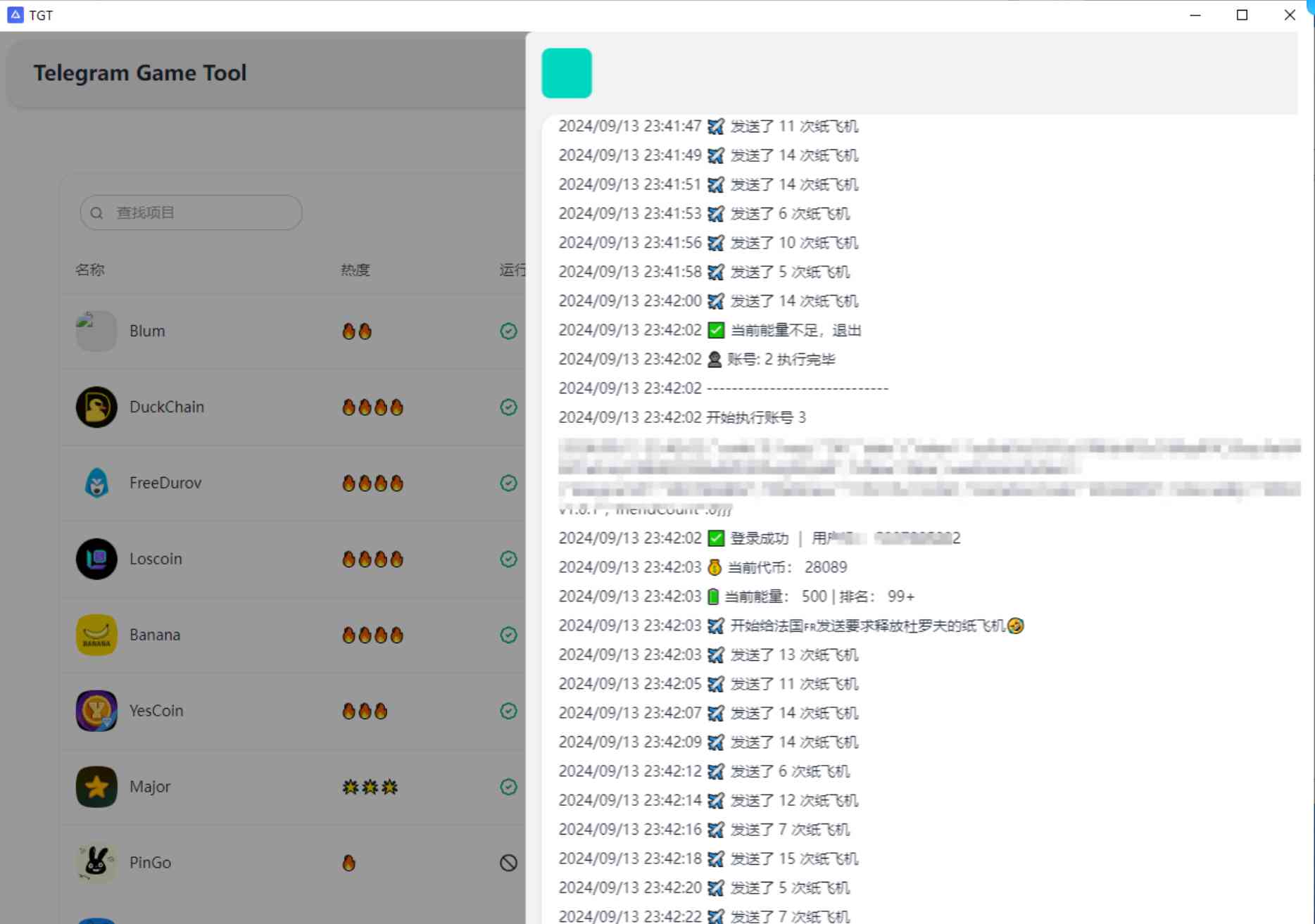Click the search magnifier icon
1315x924 pixels.
(97, 213)
